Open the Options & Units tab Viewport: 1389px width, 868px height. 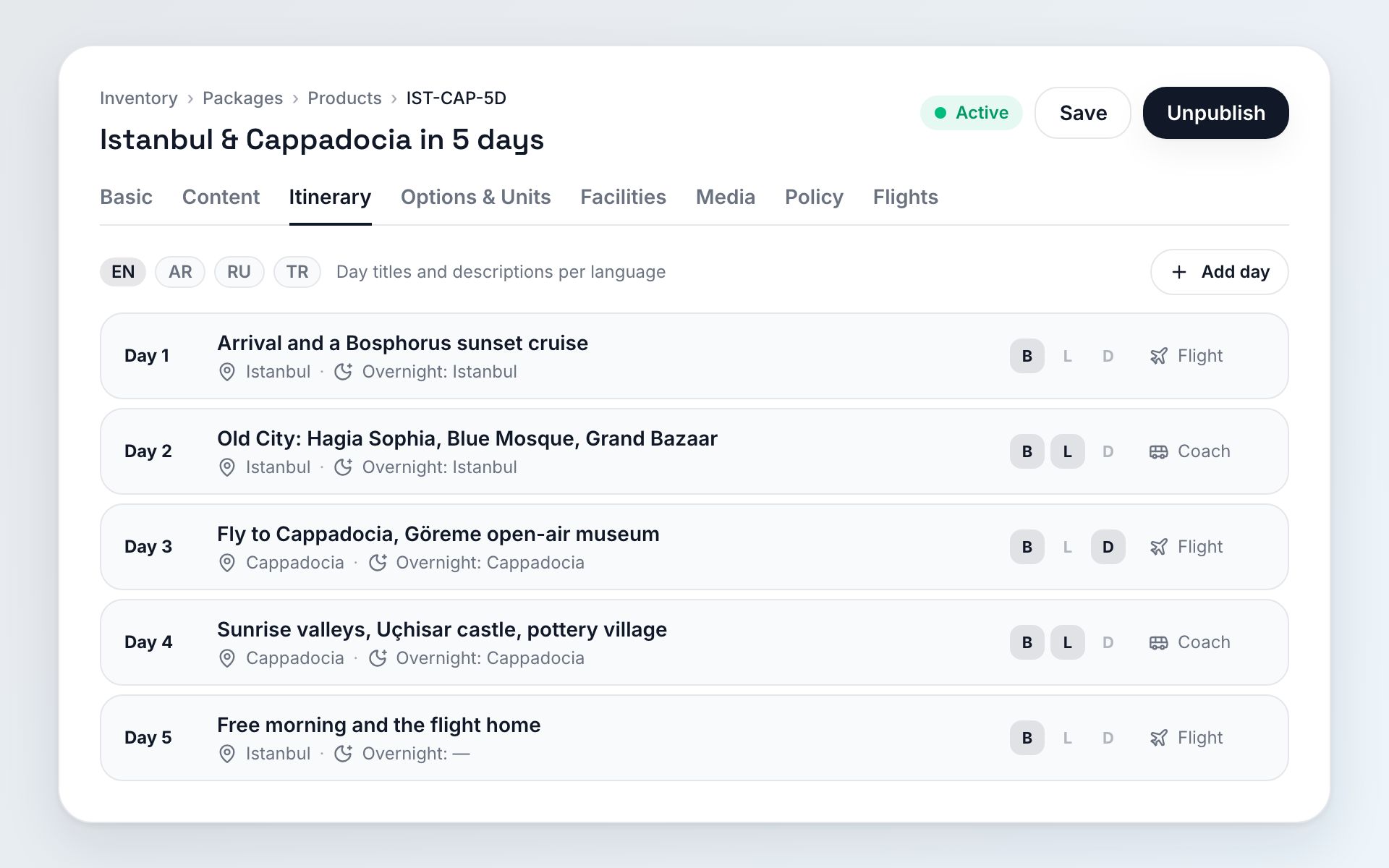pyautogui.click(x=475, y=197)
